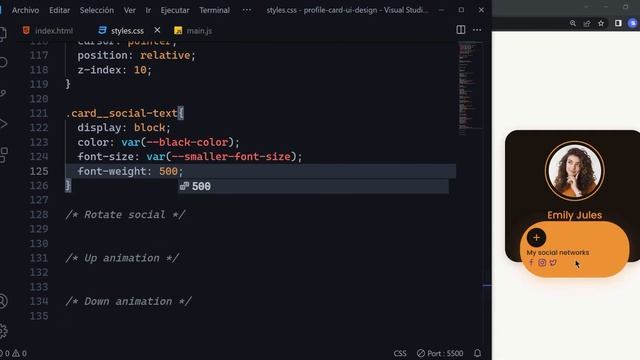Screen dimensions: 640x360
Task: Click the Rotate social comment line
Action: [x=125, y=215]
